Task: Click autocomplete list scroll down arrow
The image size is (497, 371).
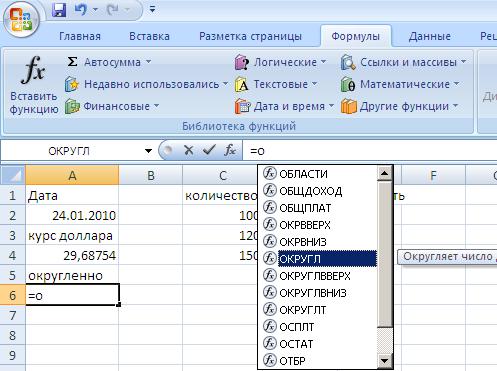Action: 385,361
